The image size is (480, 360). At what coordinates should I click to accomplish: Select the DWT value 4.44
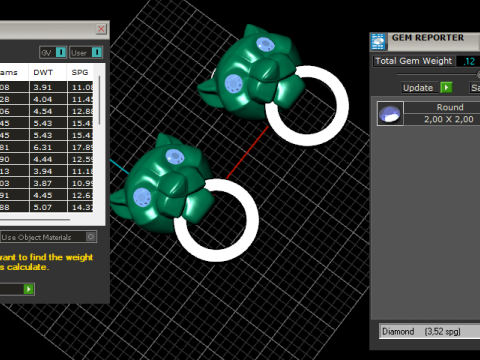click(43, 159)
